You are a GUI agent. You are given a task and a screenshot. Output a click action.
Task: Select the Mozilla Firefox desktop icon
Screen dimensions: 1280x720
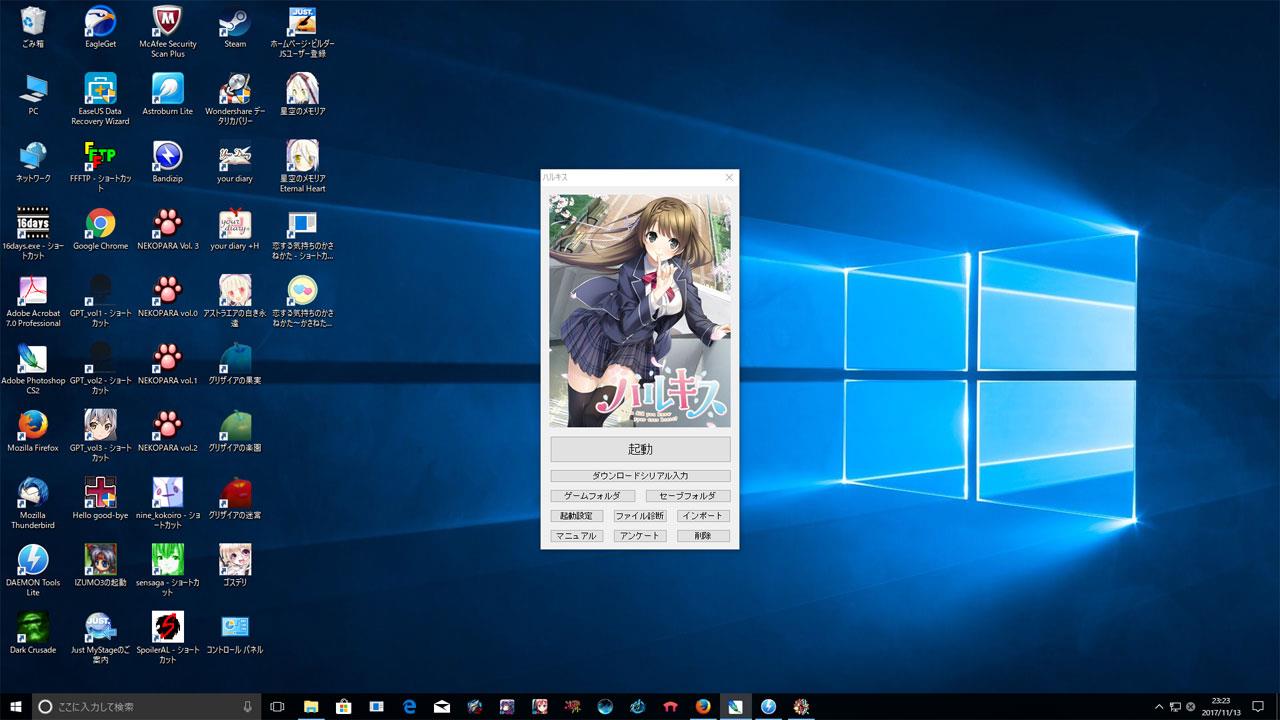point(33,430)
